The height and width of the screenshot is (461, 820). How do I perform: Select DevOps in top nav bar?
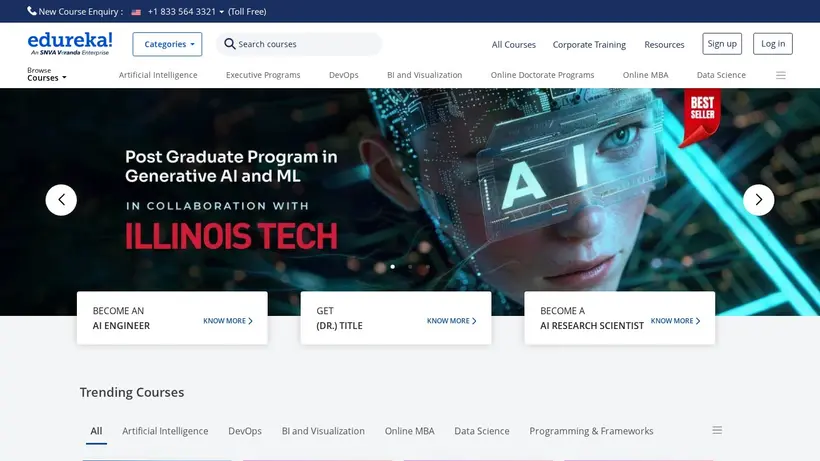coord(344,75)
